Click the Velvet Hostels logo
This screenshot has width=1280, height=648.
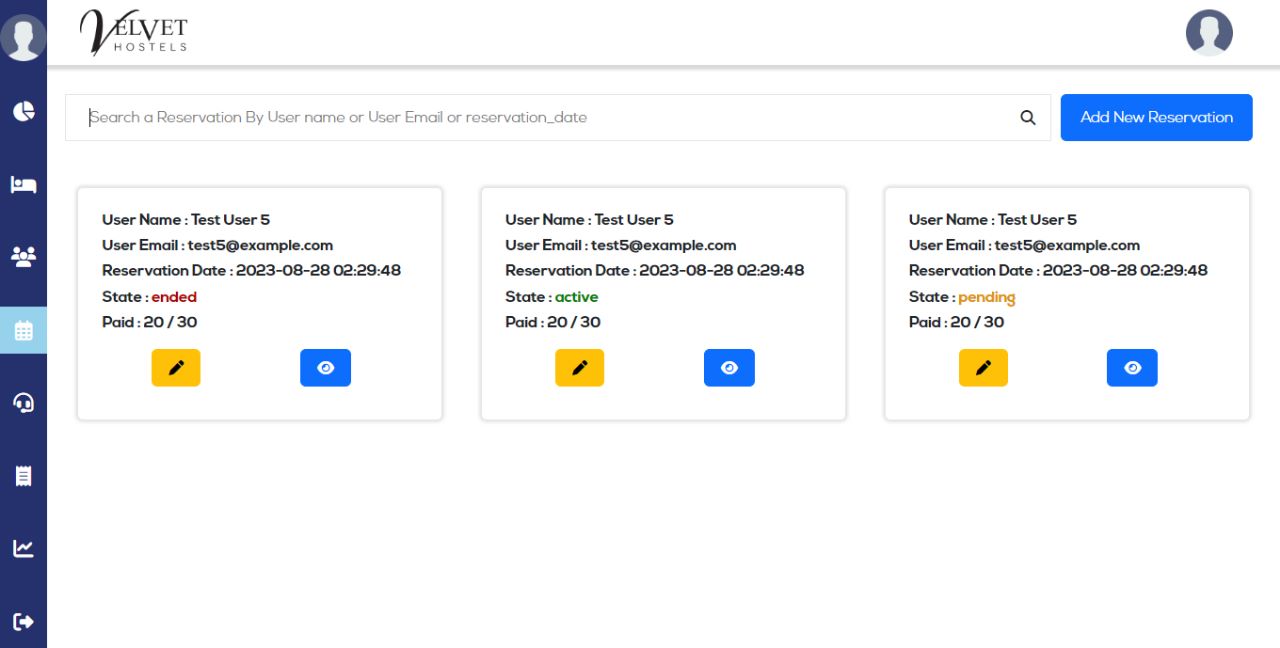pos(133,32)
